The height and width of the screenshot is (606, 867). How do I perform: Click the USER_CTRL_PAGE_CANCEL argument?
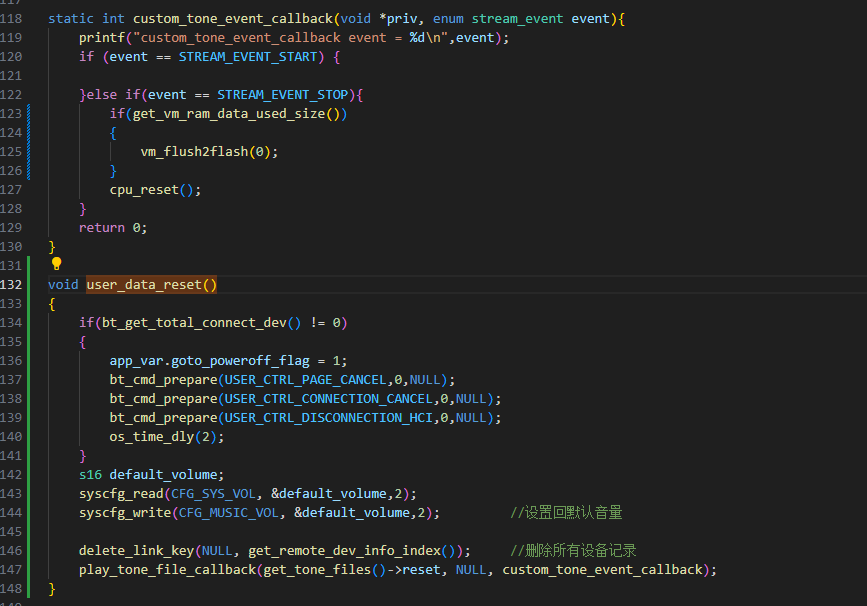(305, 380)
